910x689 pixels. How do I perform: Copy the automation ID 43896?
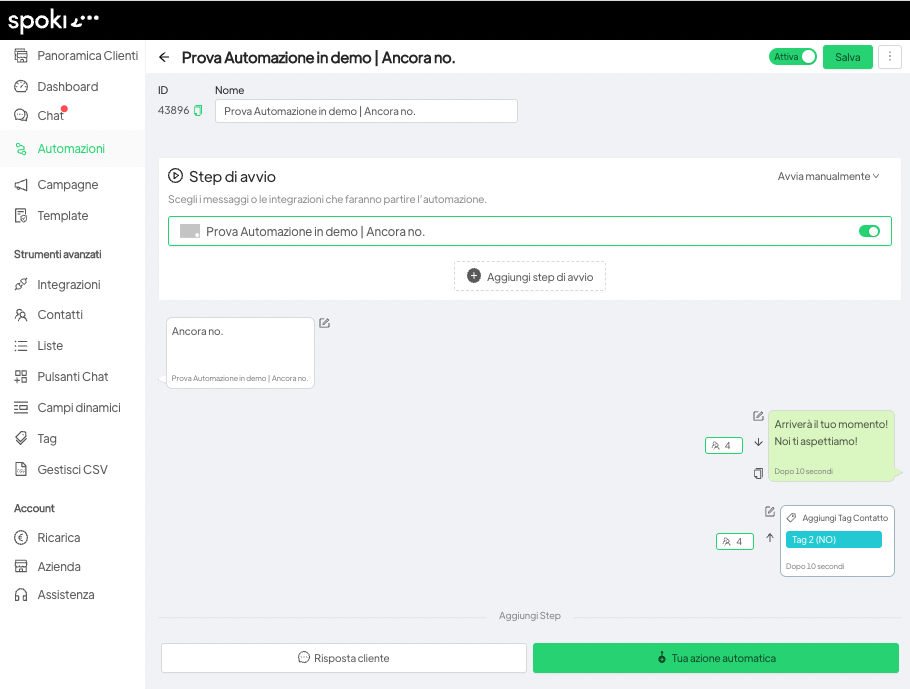[198, 111]
